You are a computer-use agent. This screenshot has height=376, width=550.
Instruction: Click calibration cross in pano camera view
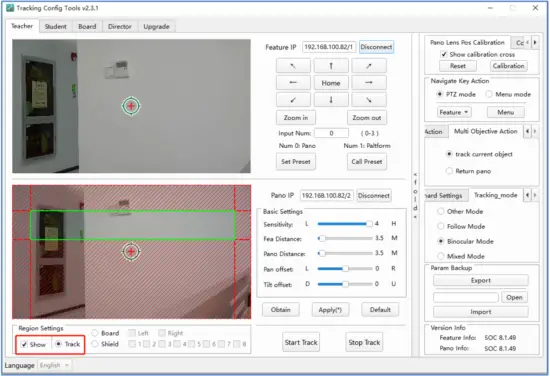pos(131,251)
